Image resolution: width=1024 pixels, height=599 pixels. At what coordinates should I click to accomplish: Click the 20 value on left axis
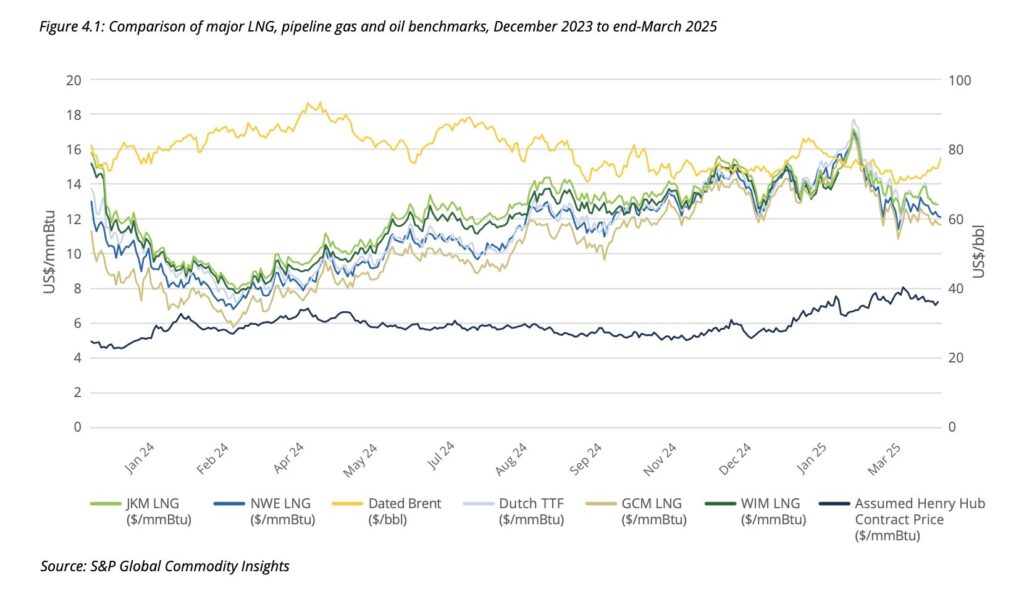pos(73,80)
